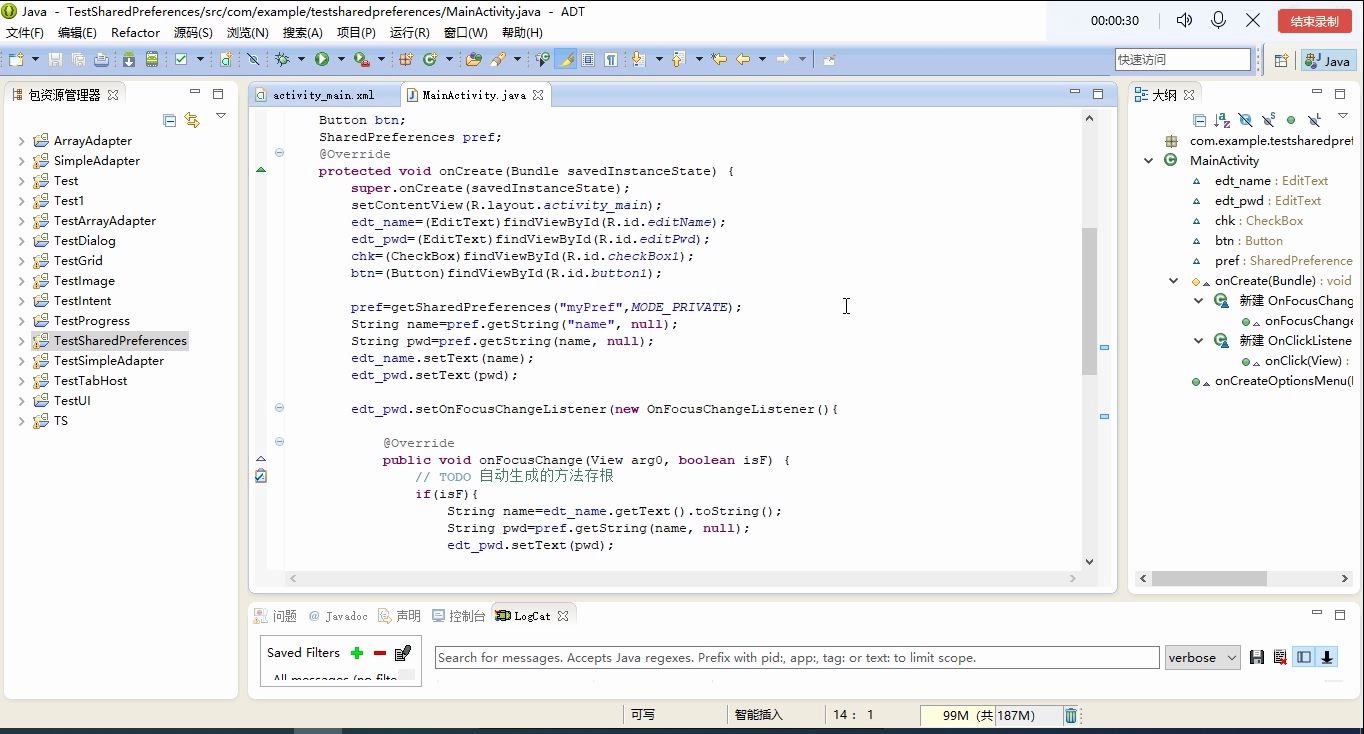Sort Outline members alphabetically
Screen dimensions: 1364x734
[1222, 120]
